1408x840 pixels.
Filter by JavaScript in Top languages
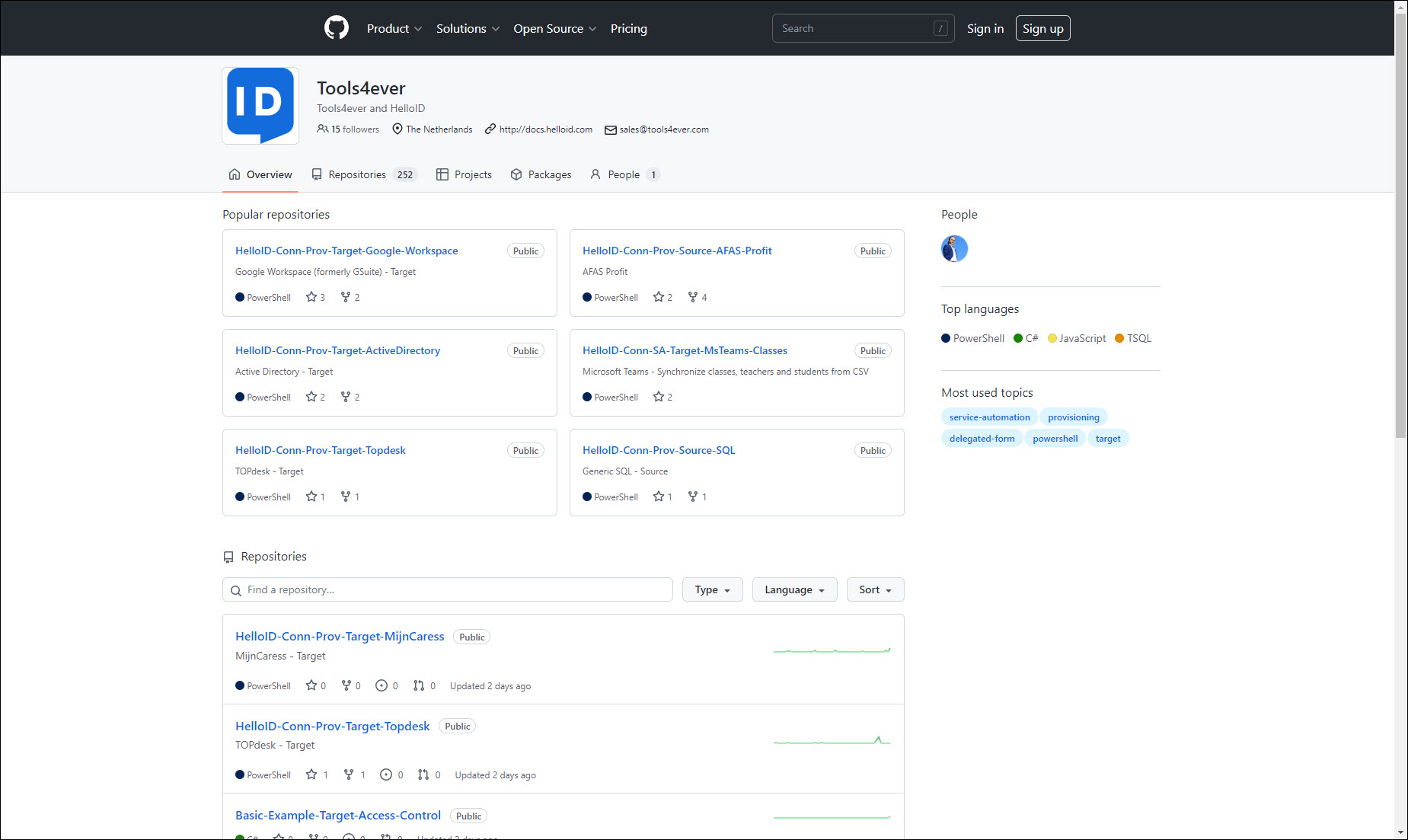click(x=1077, y=338)
